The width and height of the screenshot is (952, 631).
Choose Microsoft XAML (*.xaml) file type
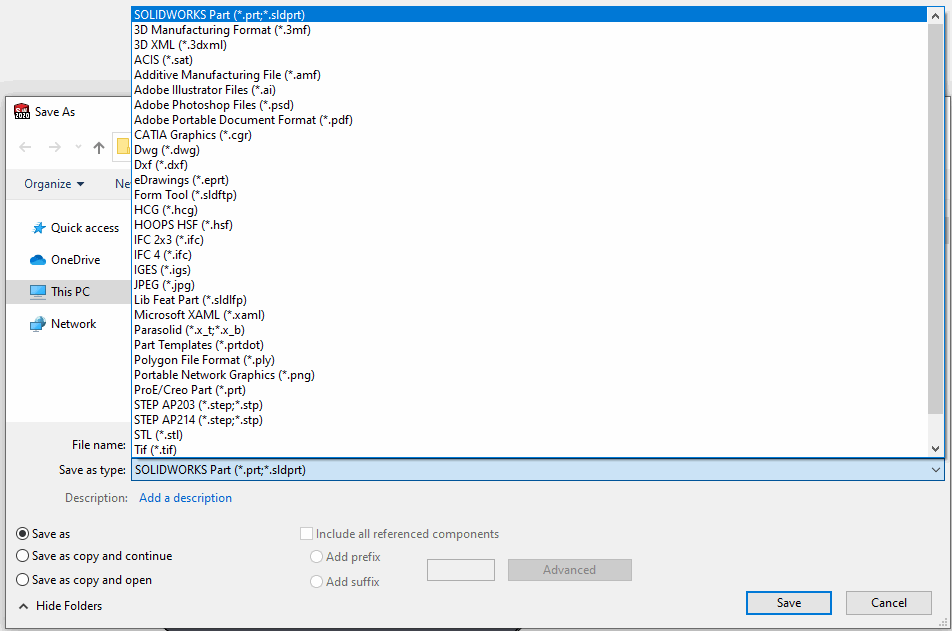tap(529, 315)
